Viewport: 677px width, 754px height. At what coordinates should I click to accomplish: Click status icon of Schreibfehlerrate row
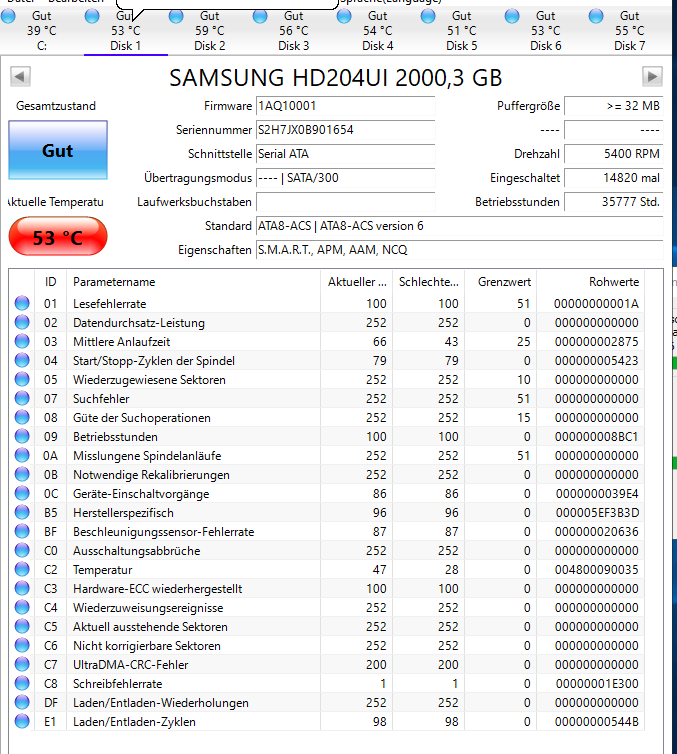(22, 683)
